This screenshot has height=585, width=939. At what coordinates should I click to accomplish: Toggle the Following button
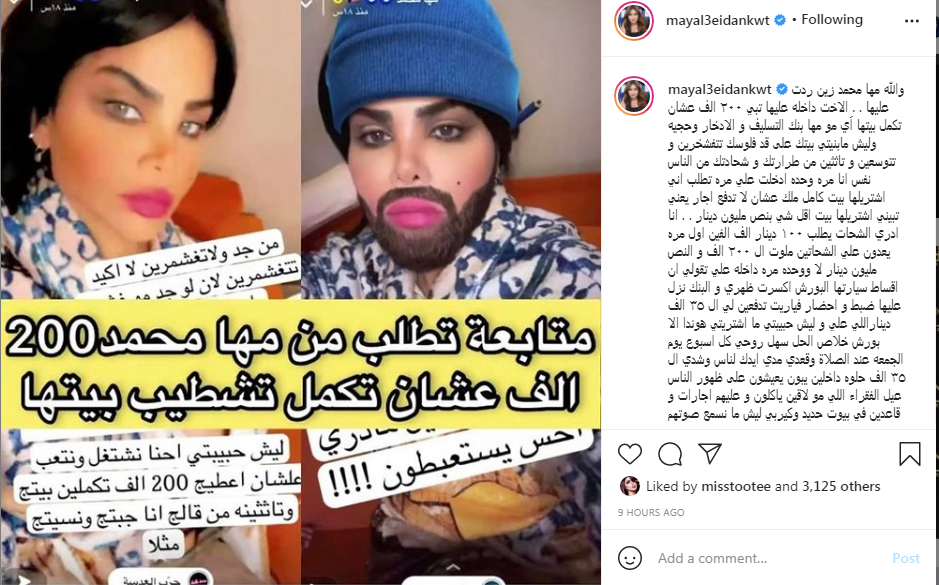pos(832,20)
